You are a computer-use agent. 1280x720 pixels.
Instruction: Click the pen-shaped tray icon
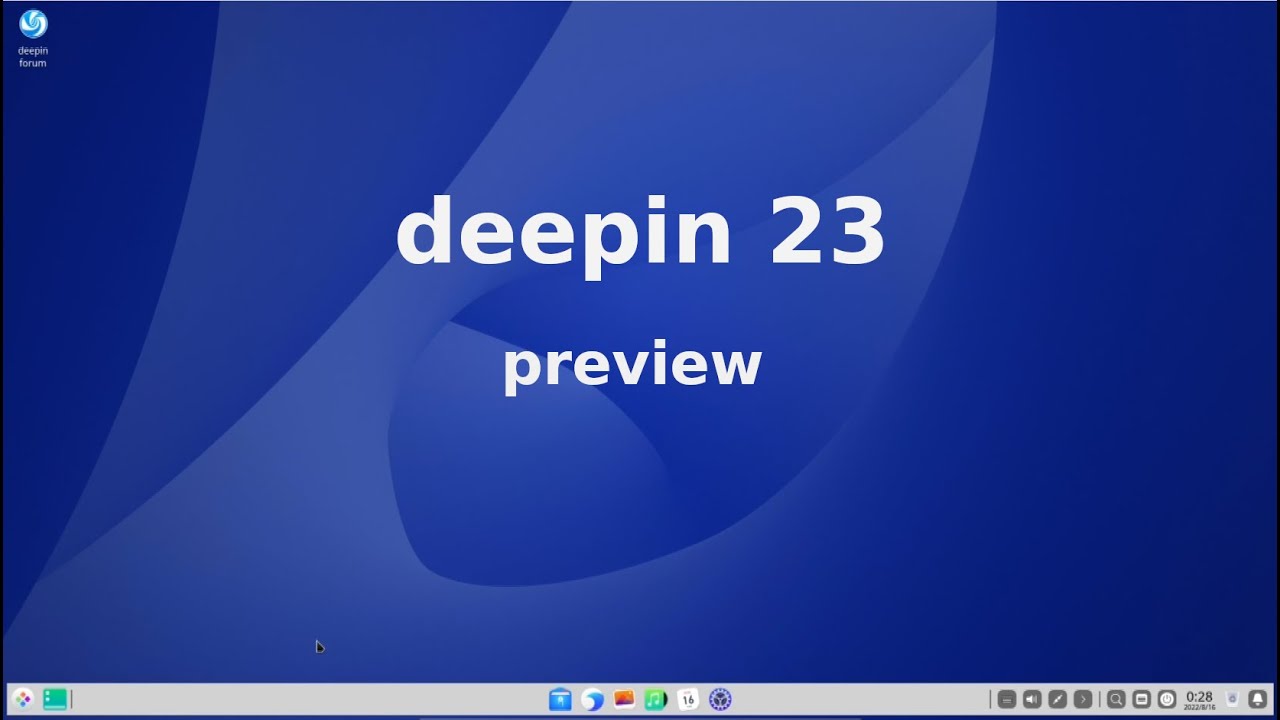(1057, 699)
